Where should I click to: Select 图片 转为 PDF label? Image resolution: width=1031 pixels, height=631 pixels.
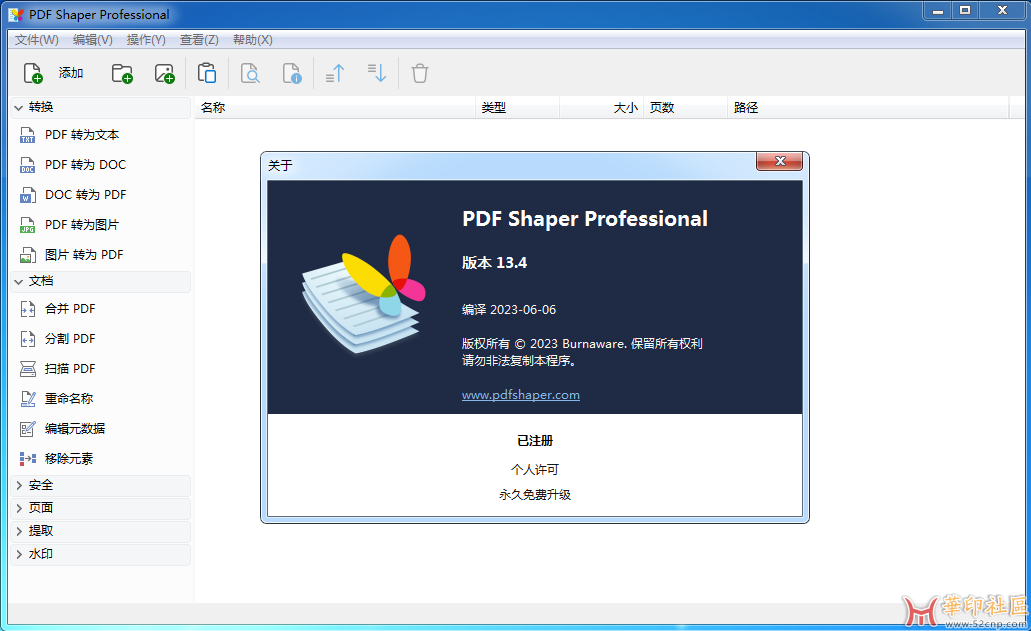(x=84, y=255)
